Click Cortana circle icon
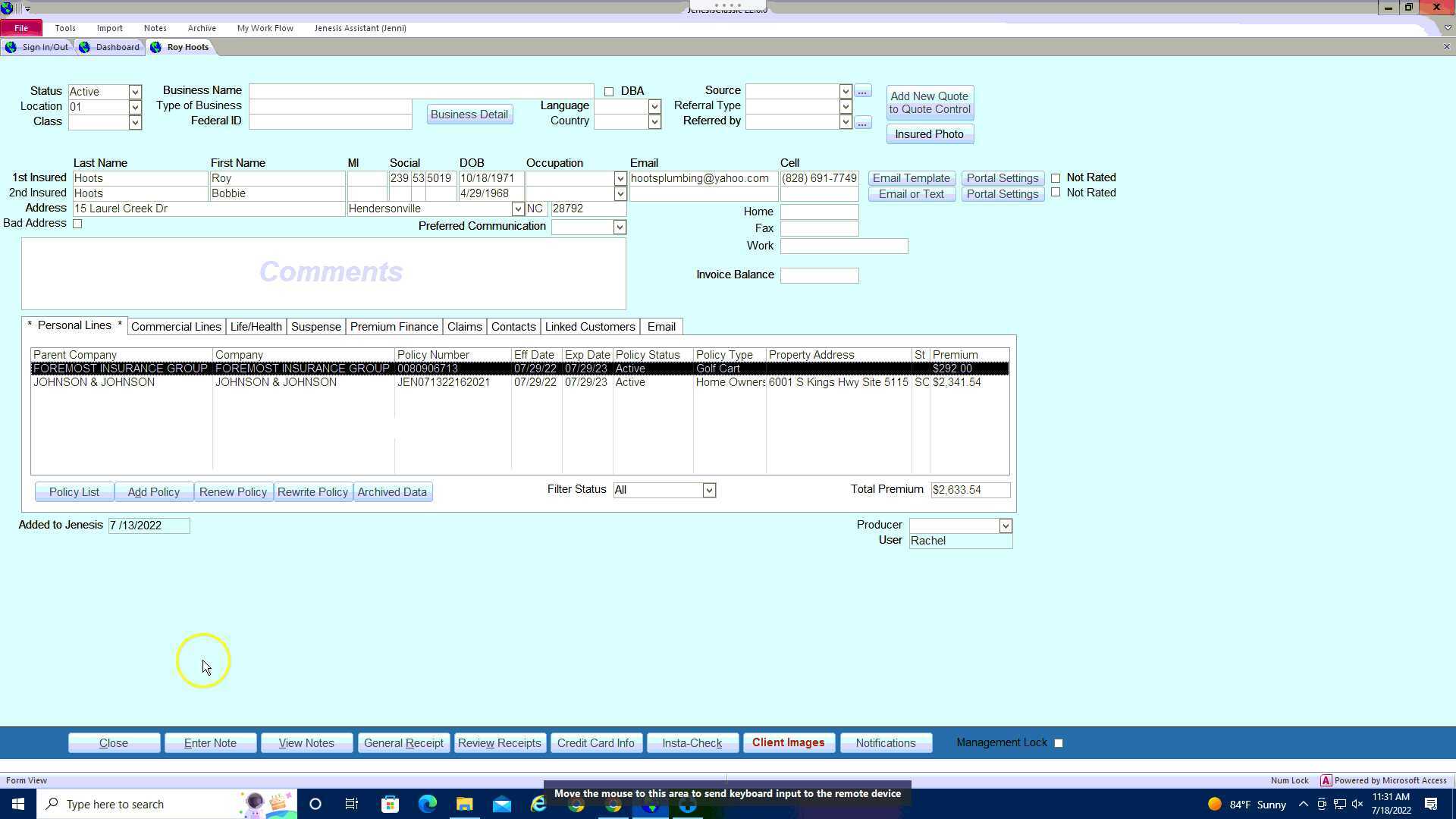This screenshot has height=819, width=1456. [x=315, y=804]
